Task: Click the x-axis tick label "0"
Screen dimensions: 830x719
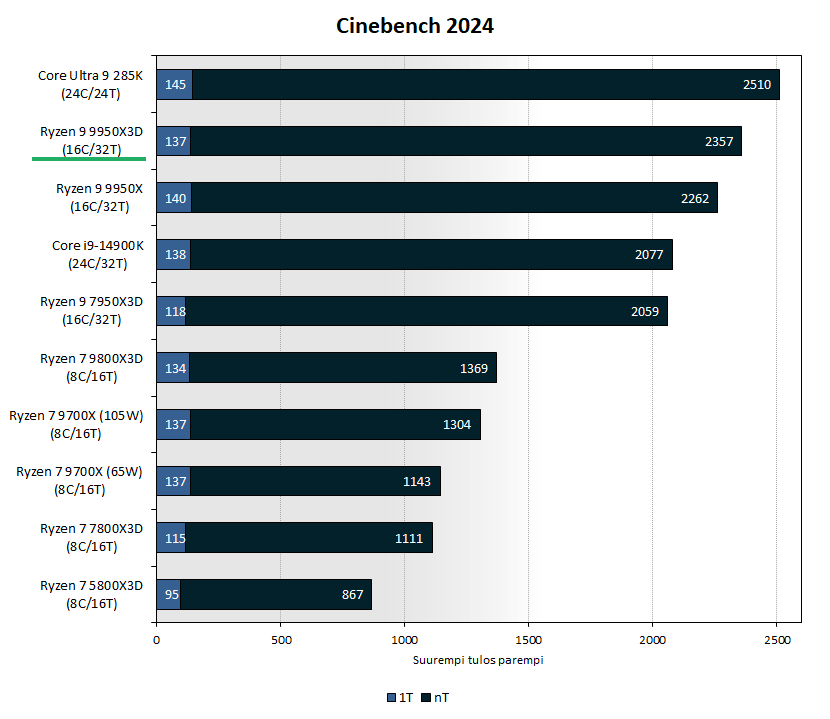Action: click(x=156, y=640)
